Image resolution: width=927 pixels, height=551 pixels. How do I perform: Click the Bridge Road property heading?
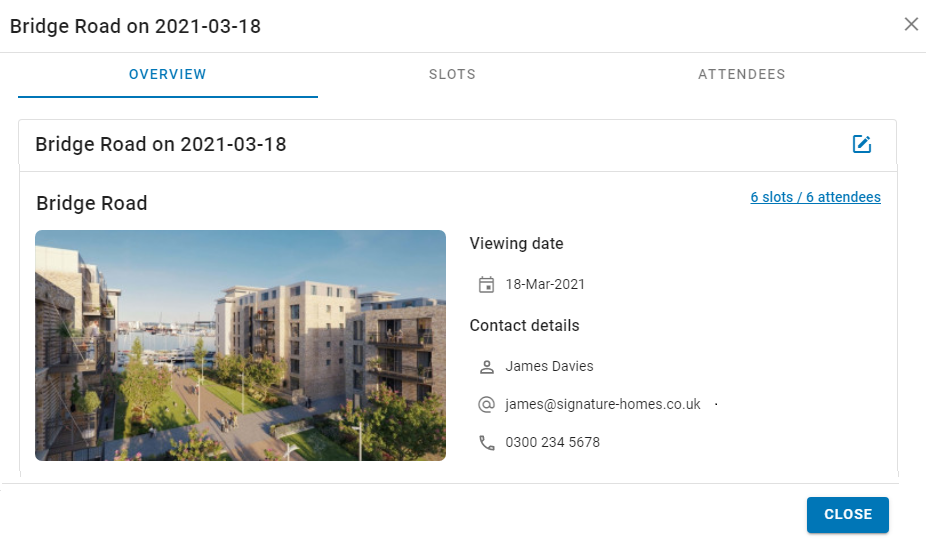(x=92, y=203)
